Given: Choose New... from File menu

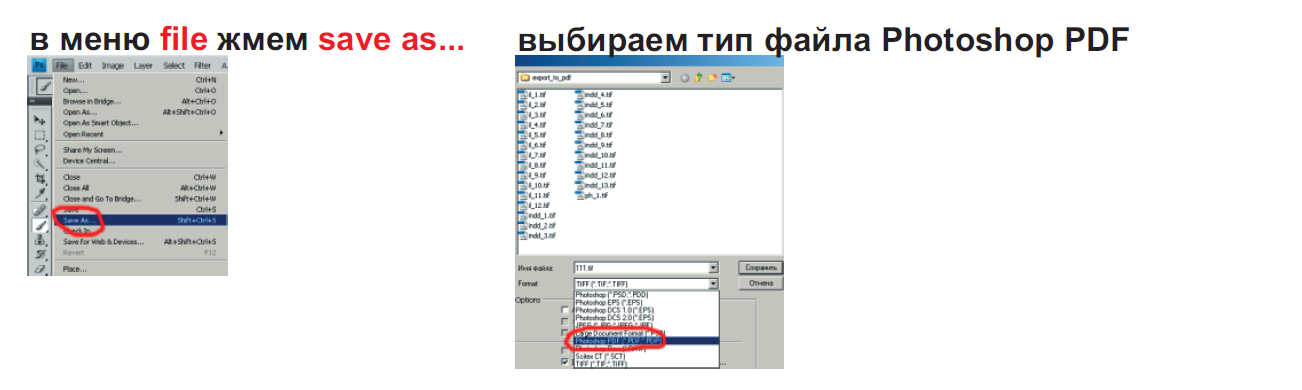Looking at the screenshot, I should [141, 80].
